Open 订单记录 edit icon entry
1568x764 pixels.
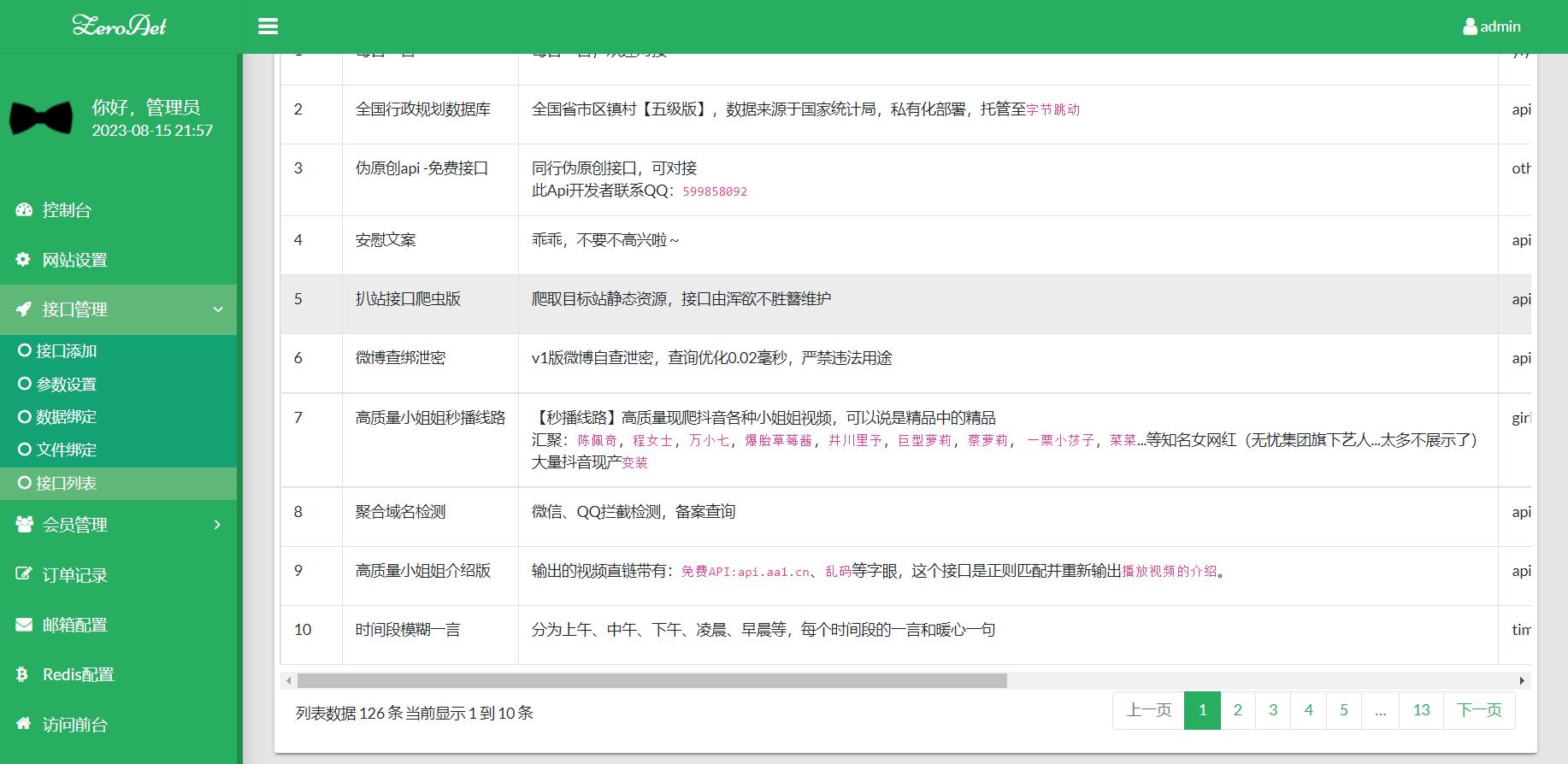point(24,574)
